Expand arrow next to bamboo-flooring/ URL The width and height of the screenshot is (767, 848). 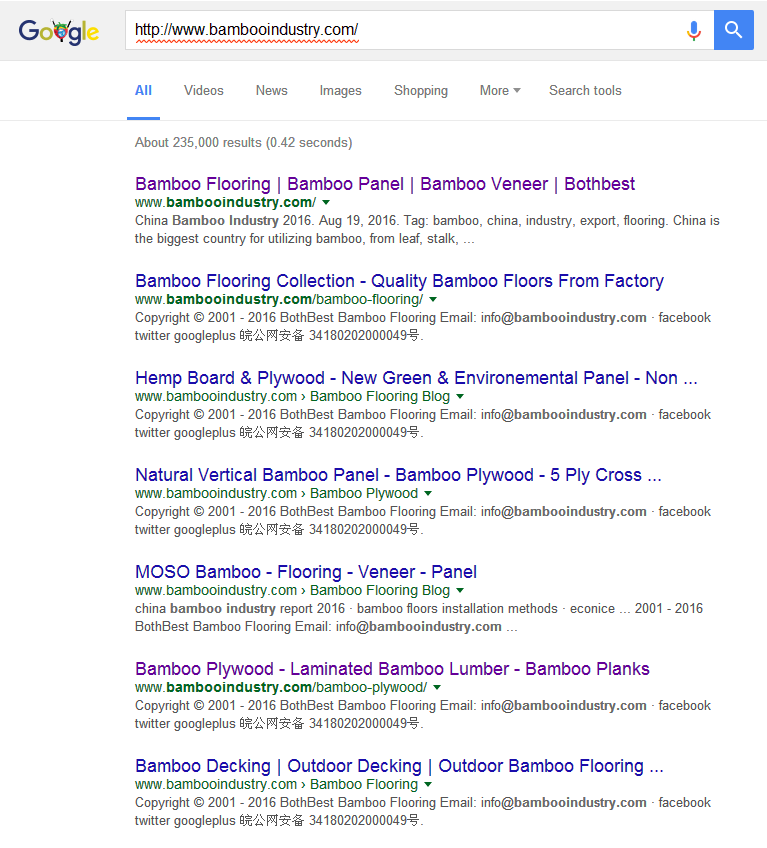pos(433,299)
